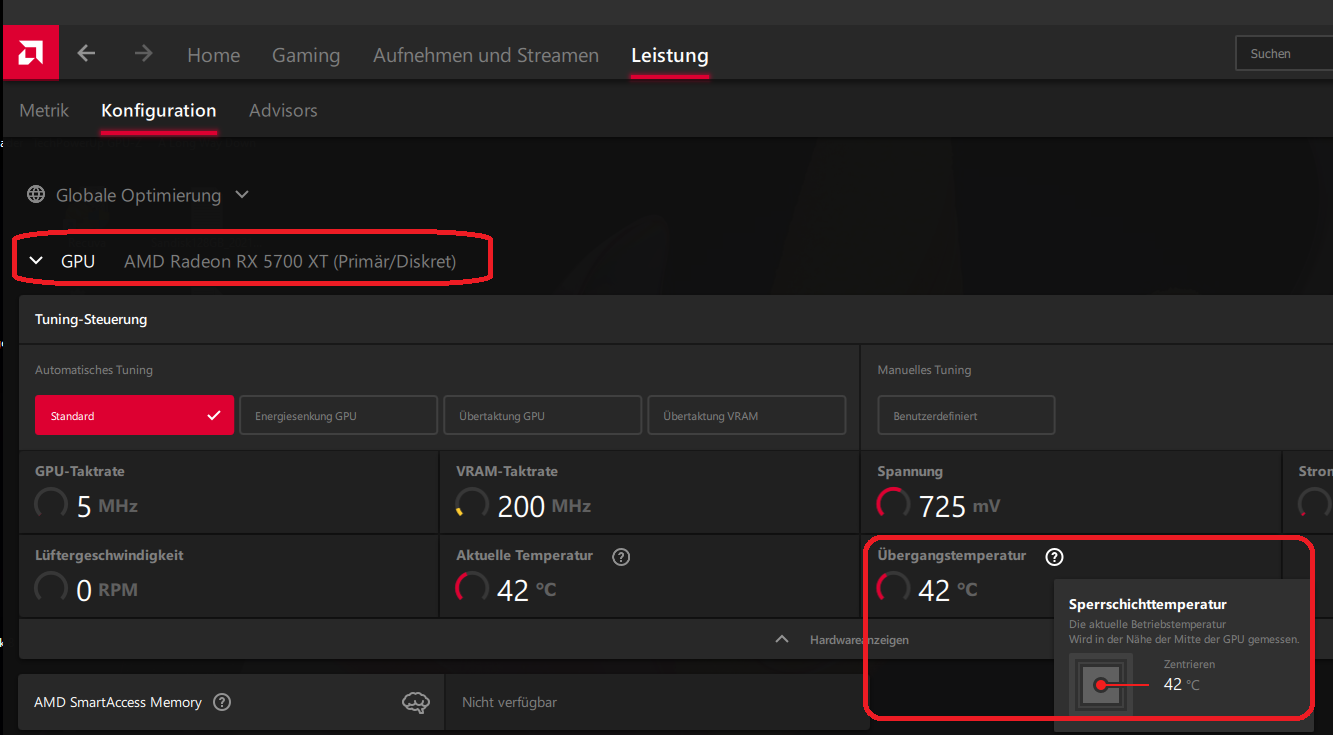
Task: Click the 'Manuelles Tuning' label
Action: click(x=924, y=370)
